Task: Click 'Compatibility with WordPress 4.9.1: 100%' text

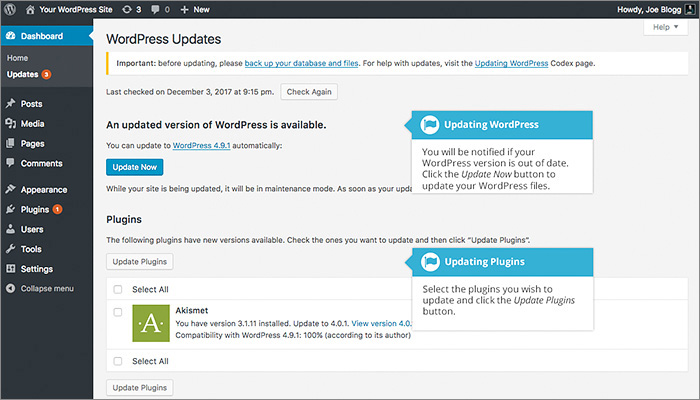Action: click(x=293, y=335)
